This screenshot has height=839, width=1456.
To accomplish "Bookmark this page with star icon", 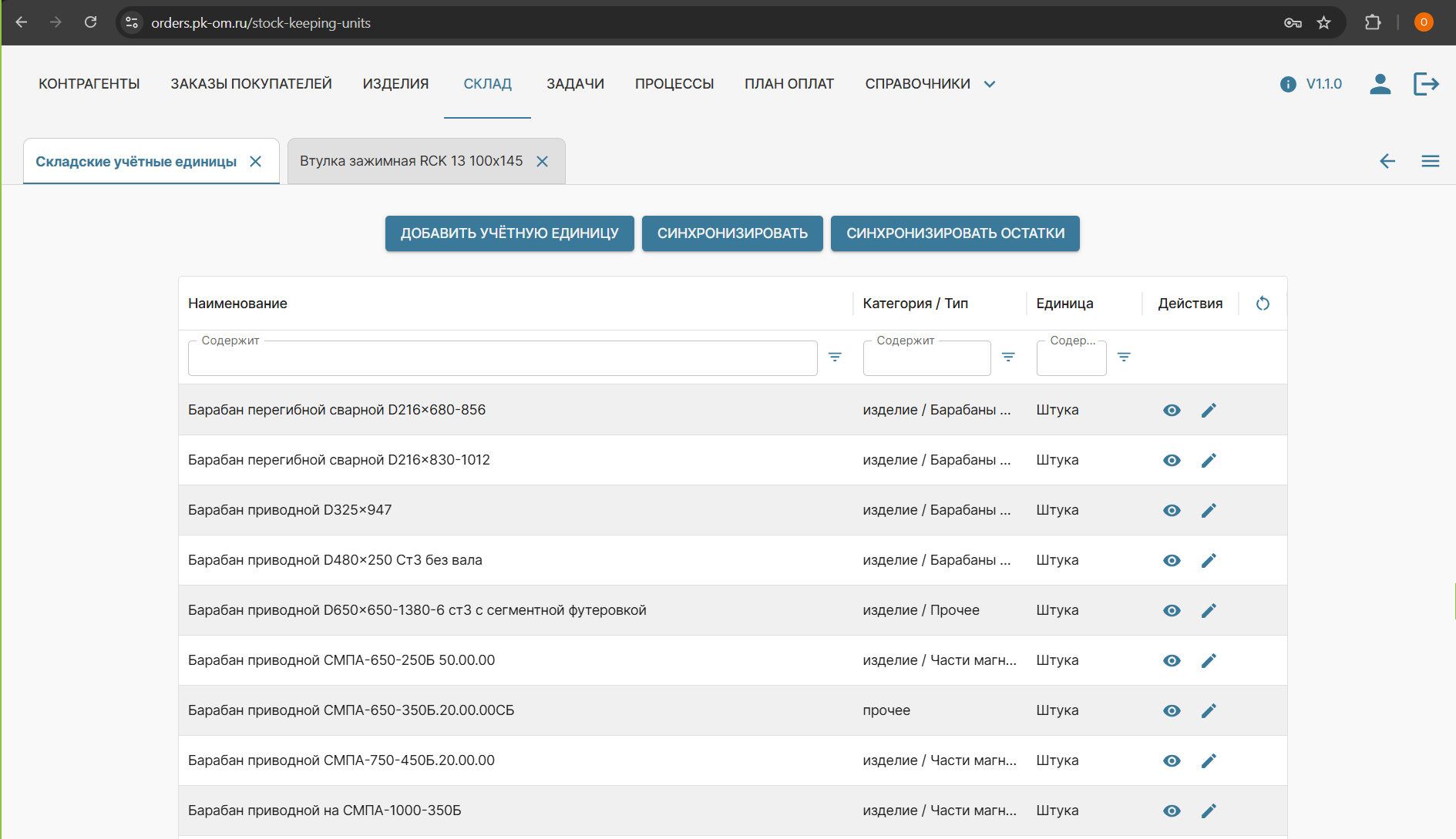I will pos(1323,23).
